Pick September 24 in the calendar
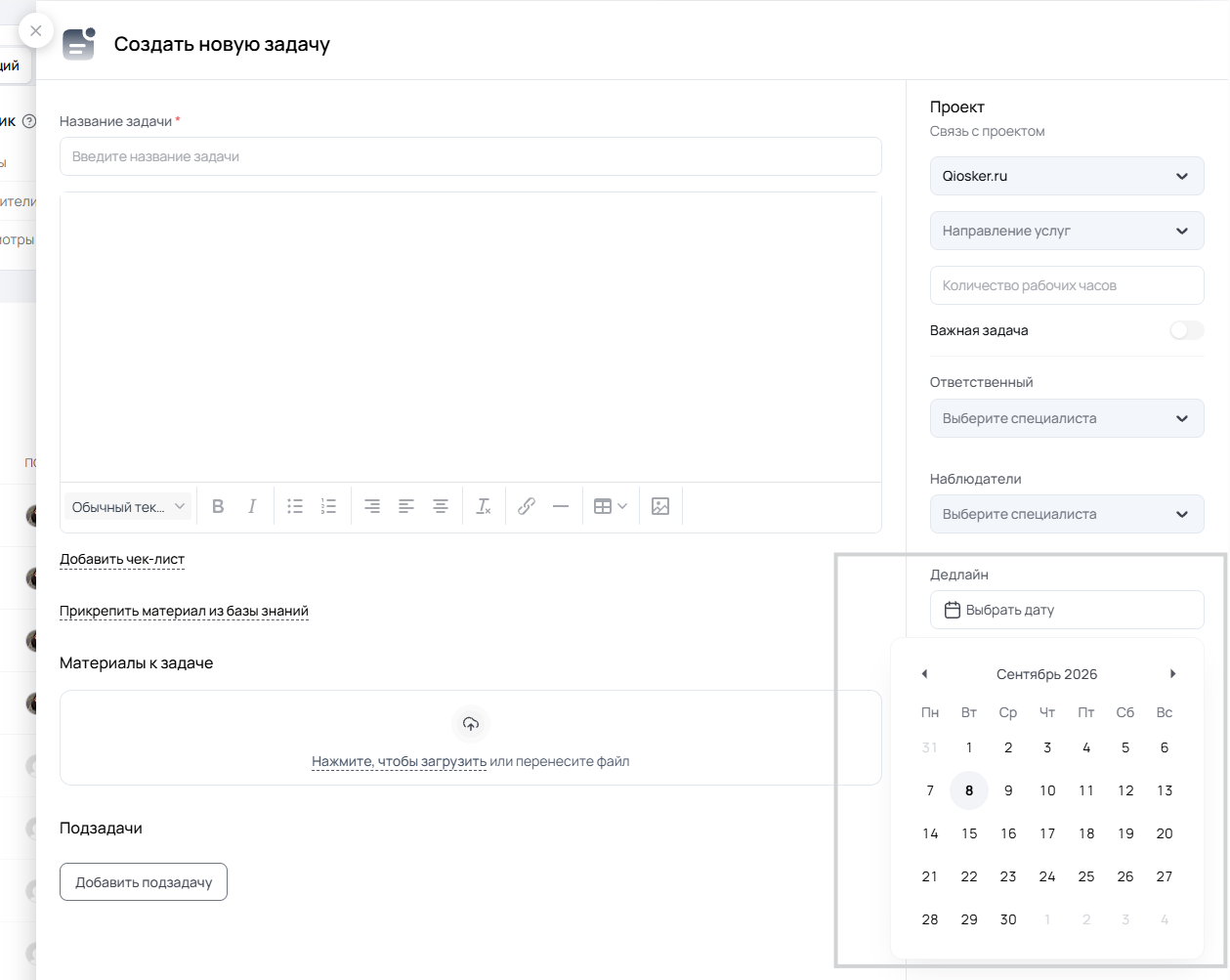Screen dimensions: 1230x980 coord(1047,876)
